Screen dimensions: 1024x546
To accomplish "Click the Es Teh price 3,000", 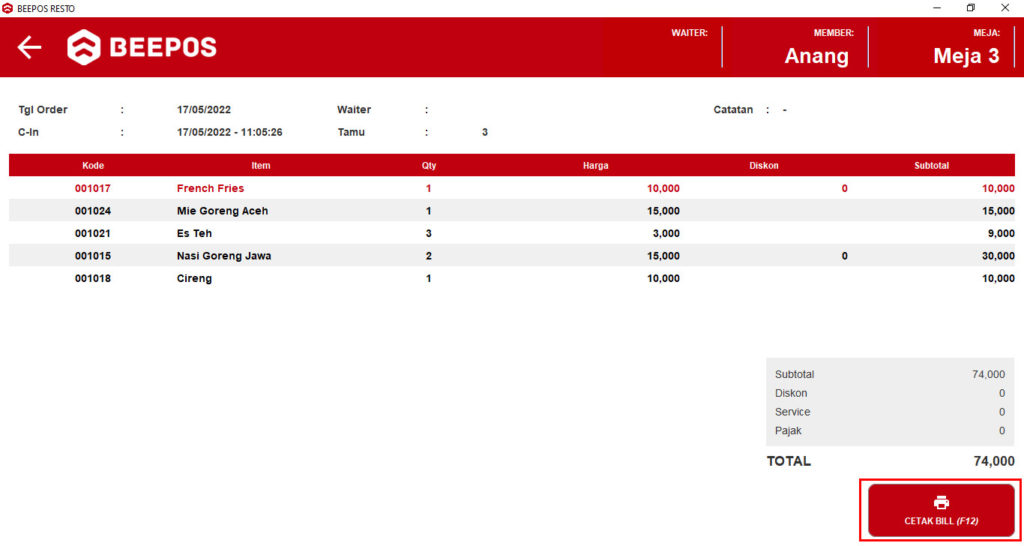I will tap(666, 233).
